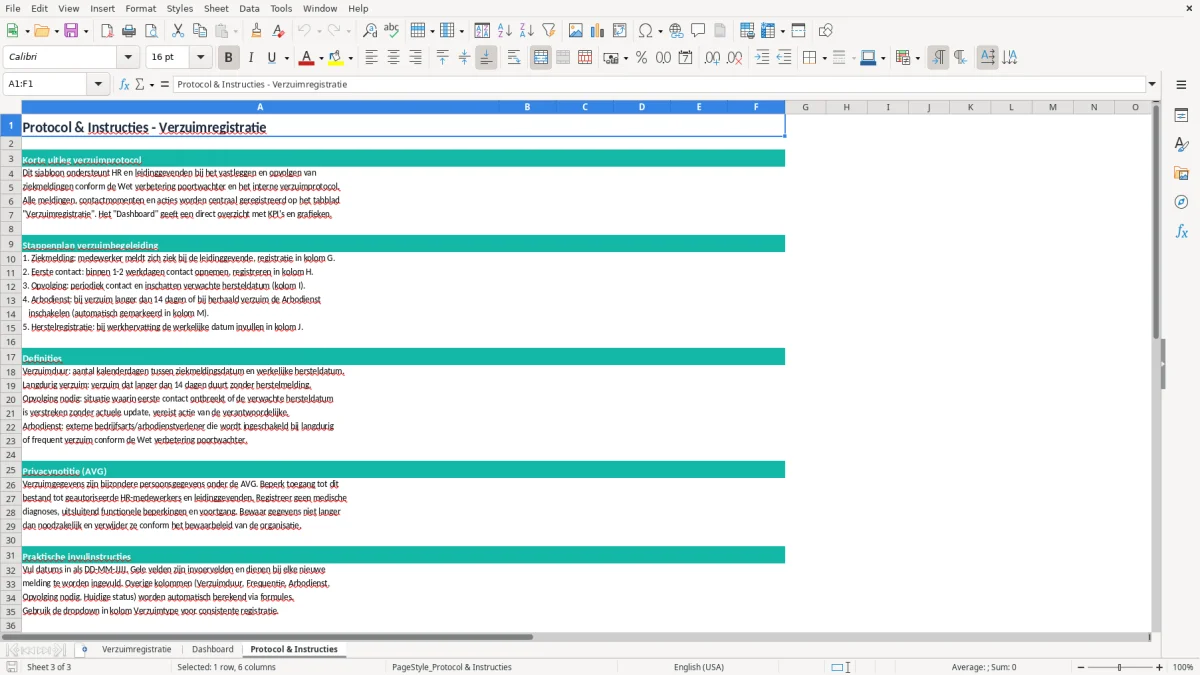The width and height of the screenshot is (1200, 675).
Task: Insert hyperlink icon
Action: coord(676,31)
